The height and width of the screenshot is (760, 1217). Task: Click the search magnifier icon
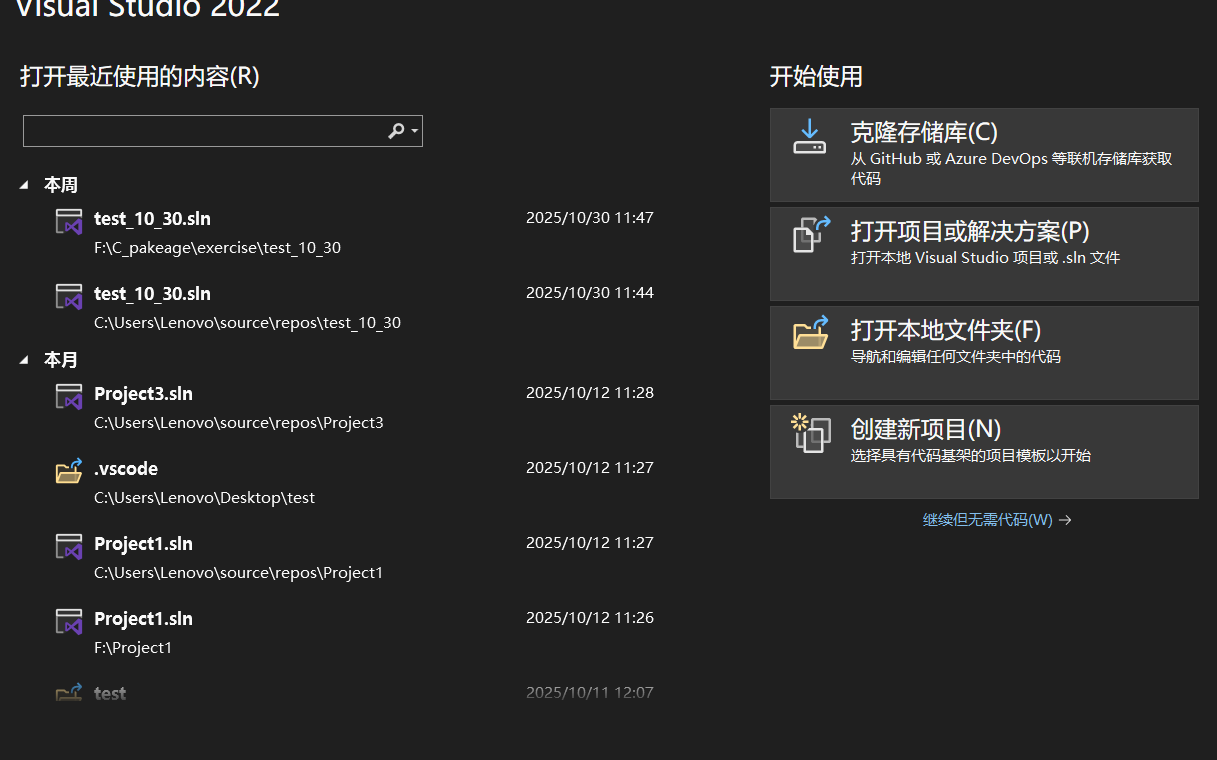point(396,131)
